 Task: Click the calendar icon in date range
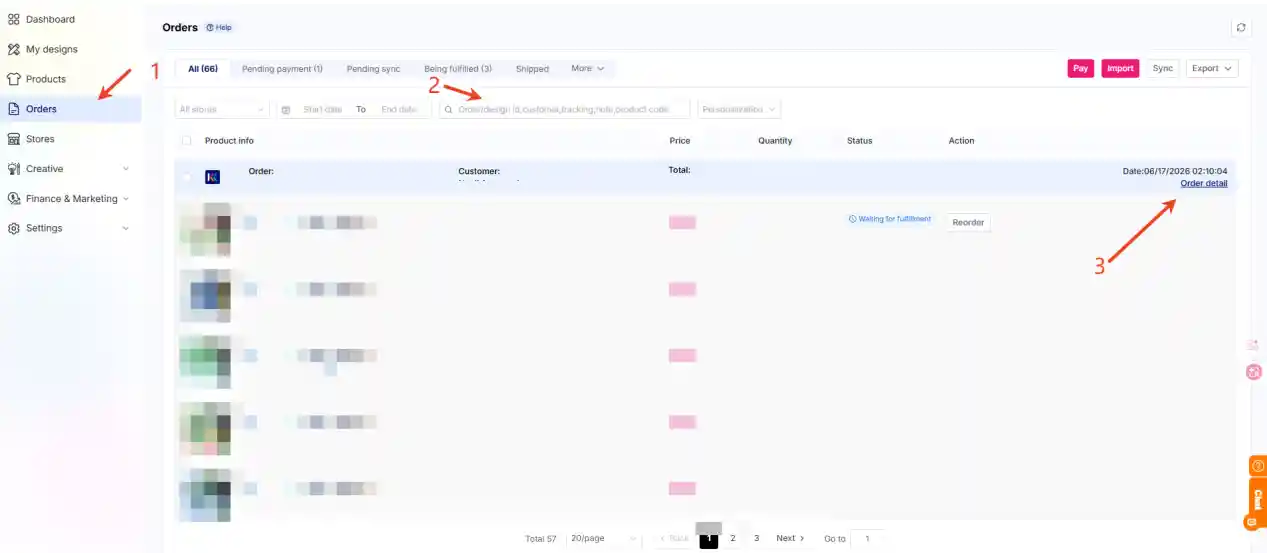point(286,110)
